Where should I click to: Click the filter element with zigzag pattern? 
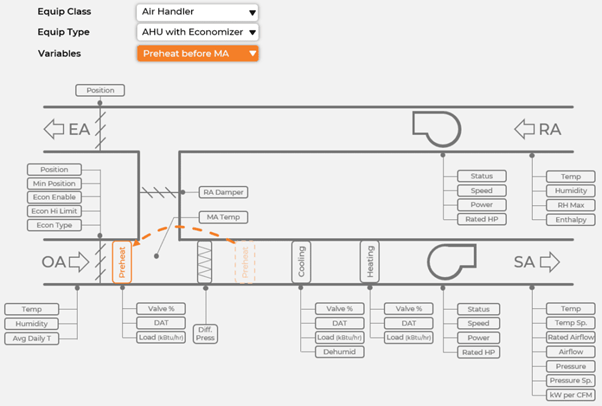tap(206, 262)
